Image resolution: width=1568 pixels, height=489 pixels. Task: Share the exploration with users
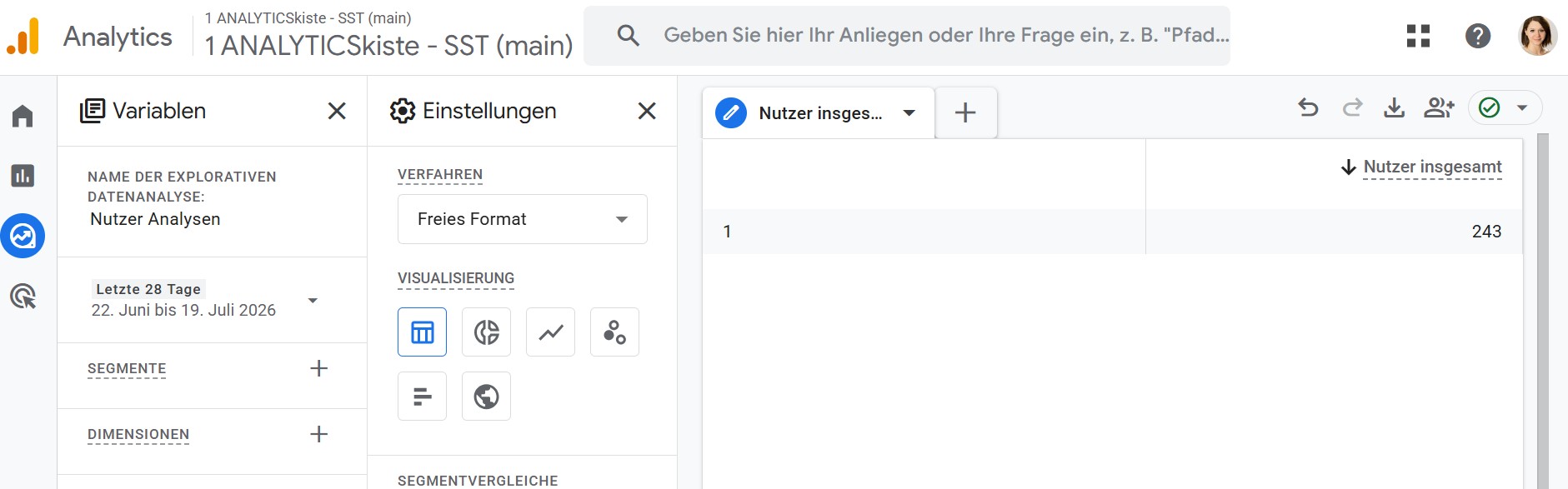1440,107
